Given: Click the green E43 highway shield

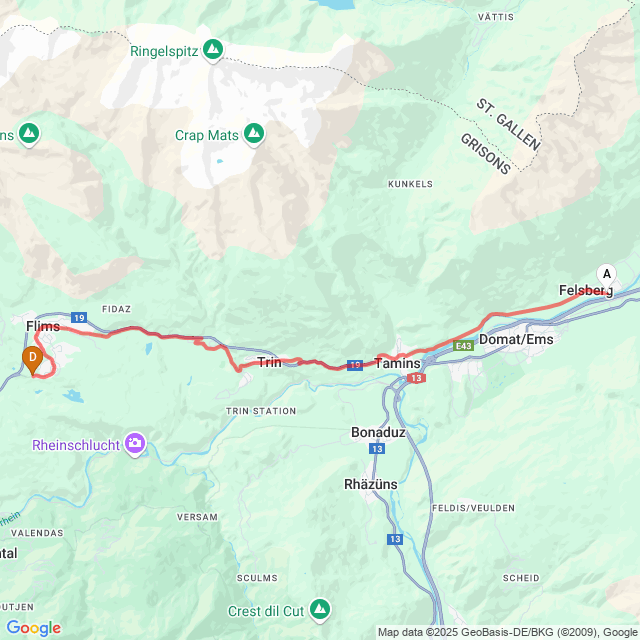Looking at the screenshot, I should tap(464, 346).
